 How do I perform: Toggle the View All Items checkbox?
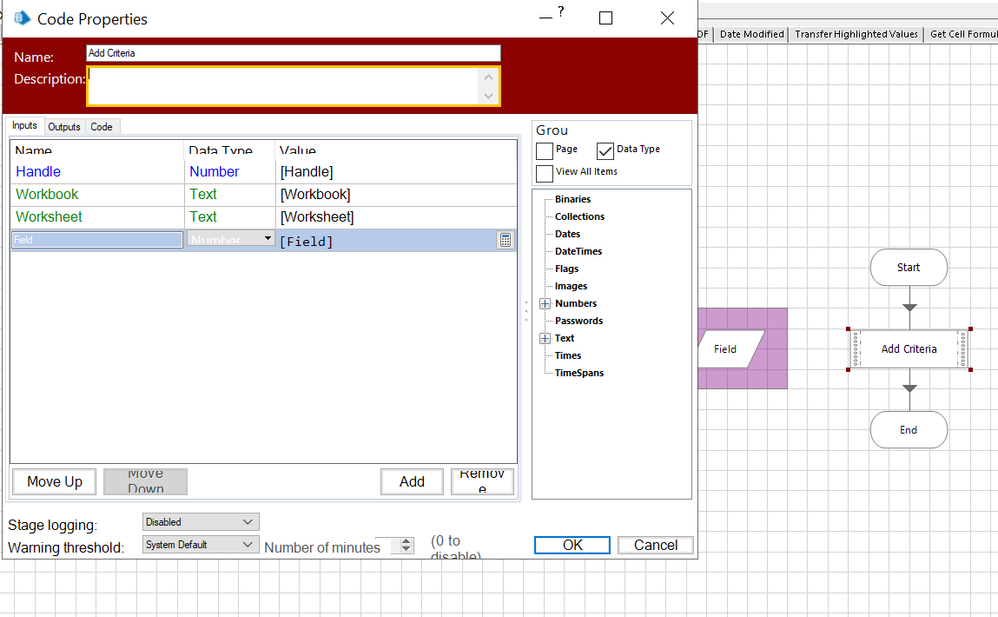544,173
